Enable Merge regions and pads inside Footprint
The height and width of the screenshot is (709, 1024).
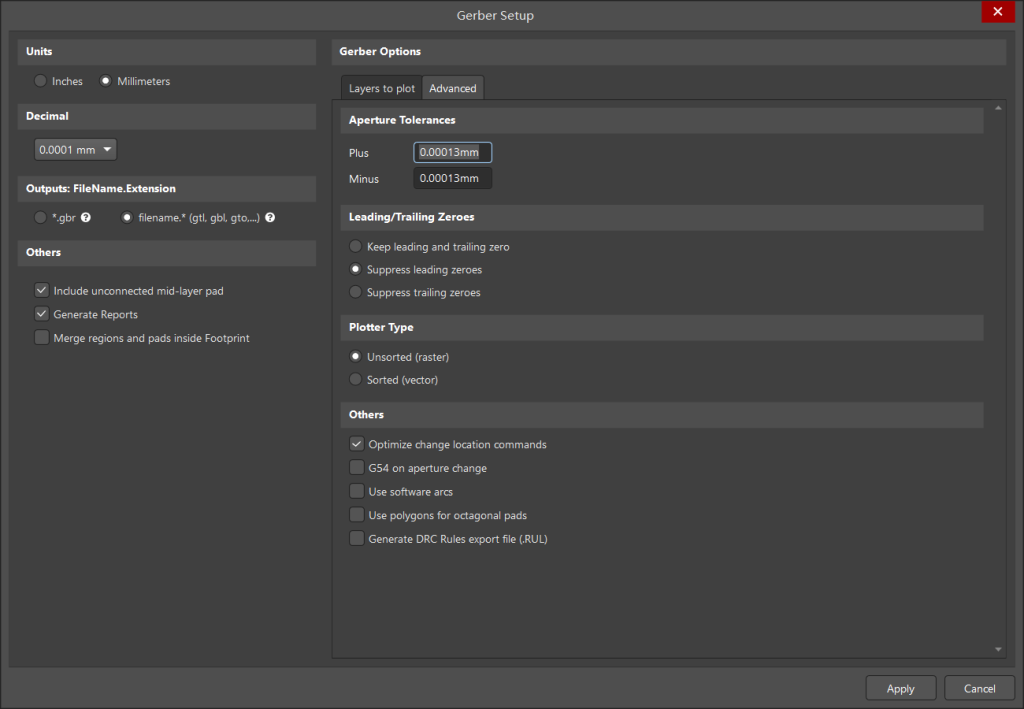coord(42,338)
